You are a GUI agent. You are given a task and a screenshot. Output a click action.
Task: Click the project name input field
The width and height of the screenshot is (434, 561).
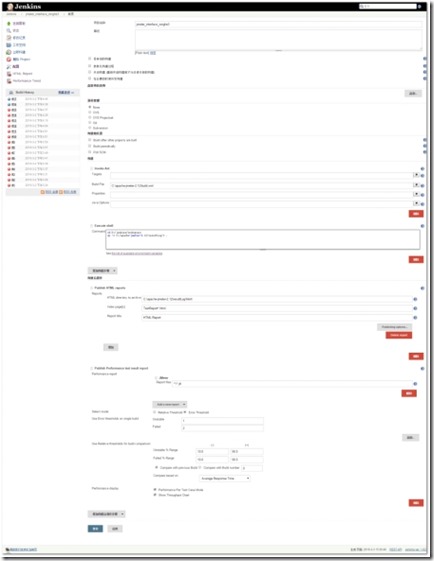coord(278,24)
